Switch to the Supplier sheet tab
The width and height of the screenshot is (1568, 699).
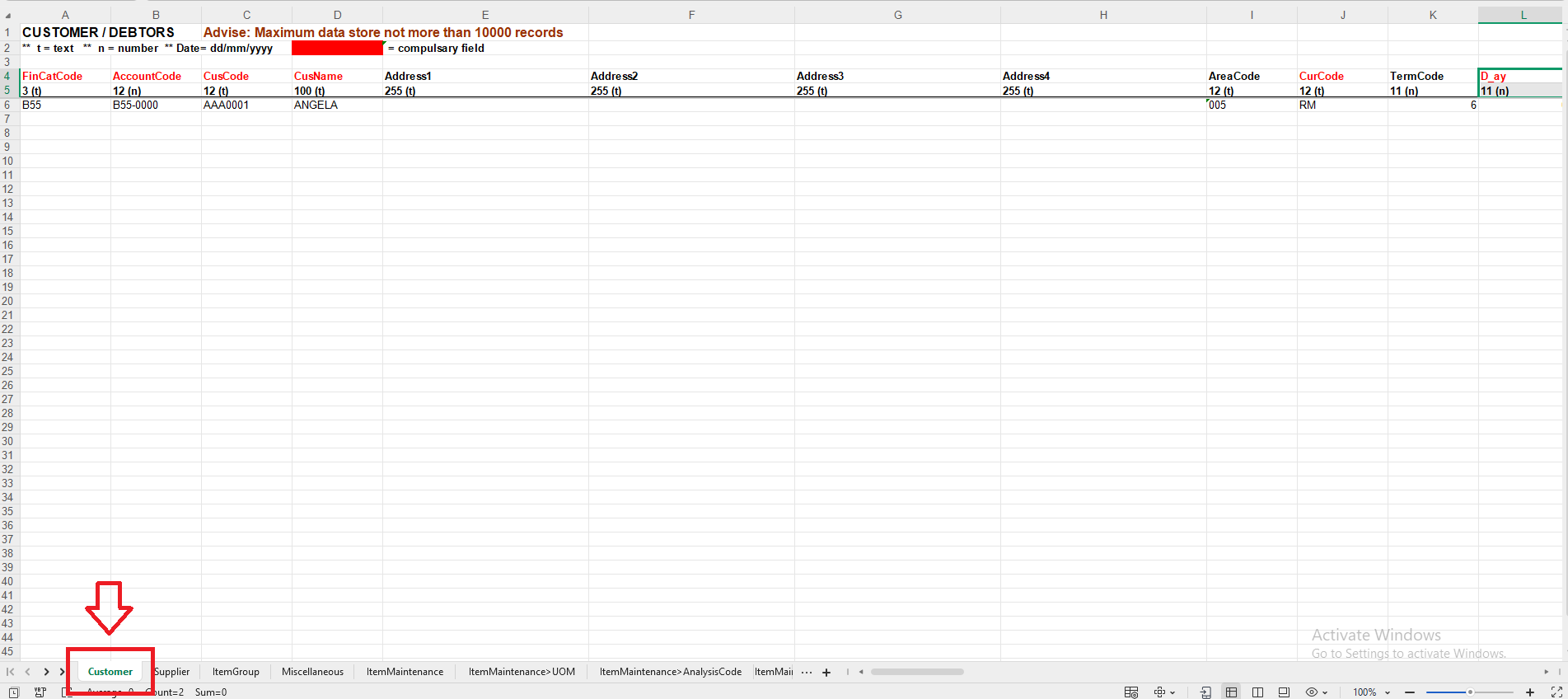pyautogui.click(x=172, y=672)
